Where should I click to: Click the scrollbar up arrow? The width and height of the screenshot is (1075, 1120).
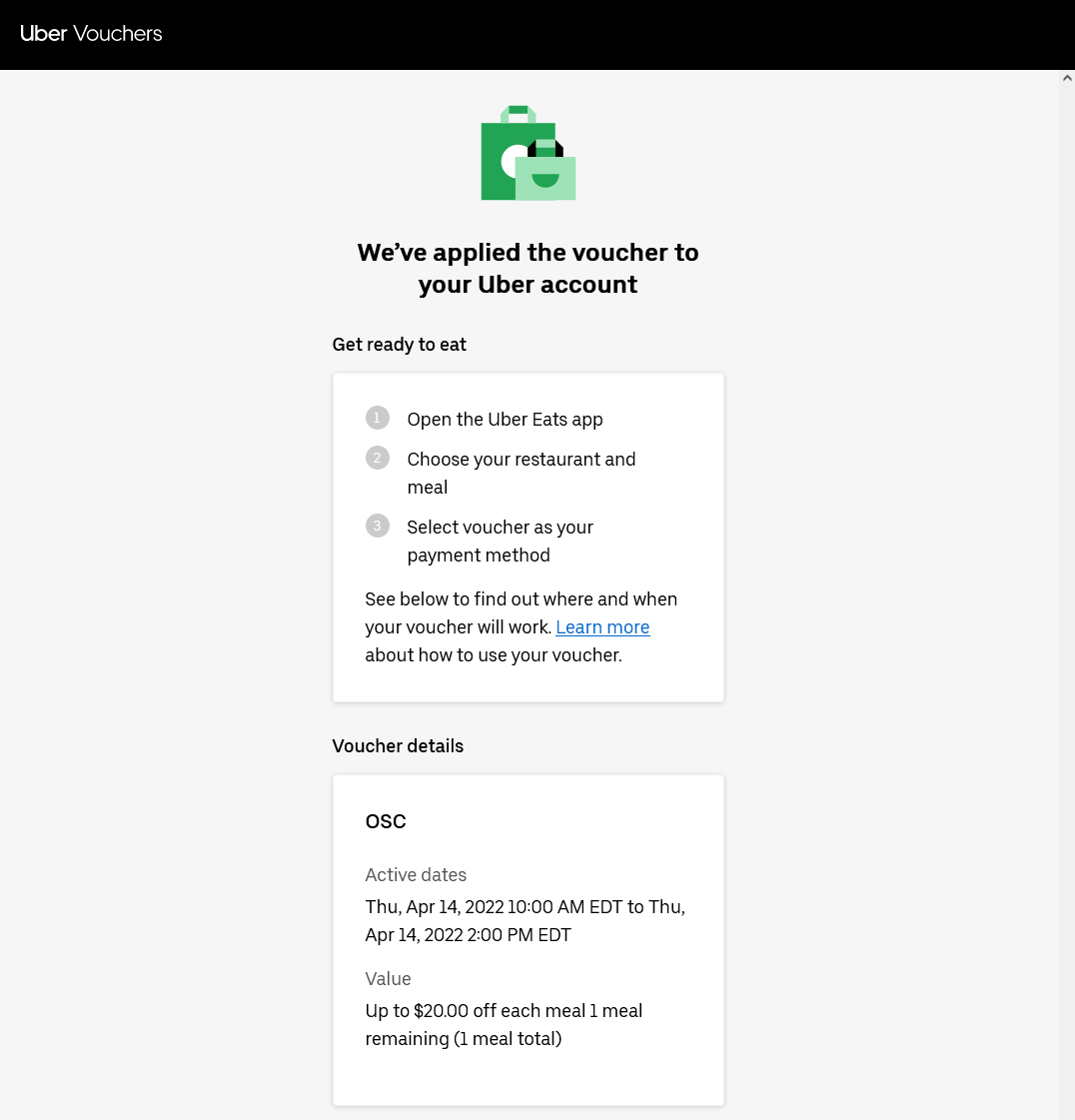[x=1067, y=79]
